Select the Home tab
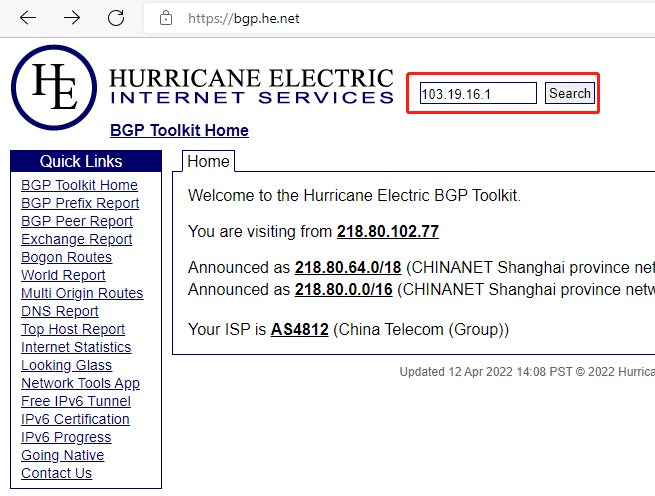Viewport: 655px width, 496px height. tap(208, 161)
